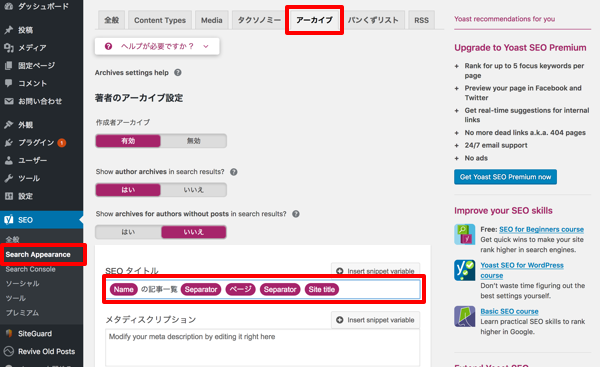Switch to the アーカイブ tab

pos(314,20)
